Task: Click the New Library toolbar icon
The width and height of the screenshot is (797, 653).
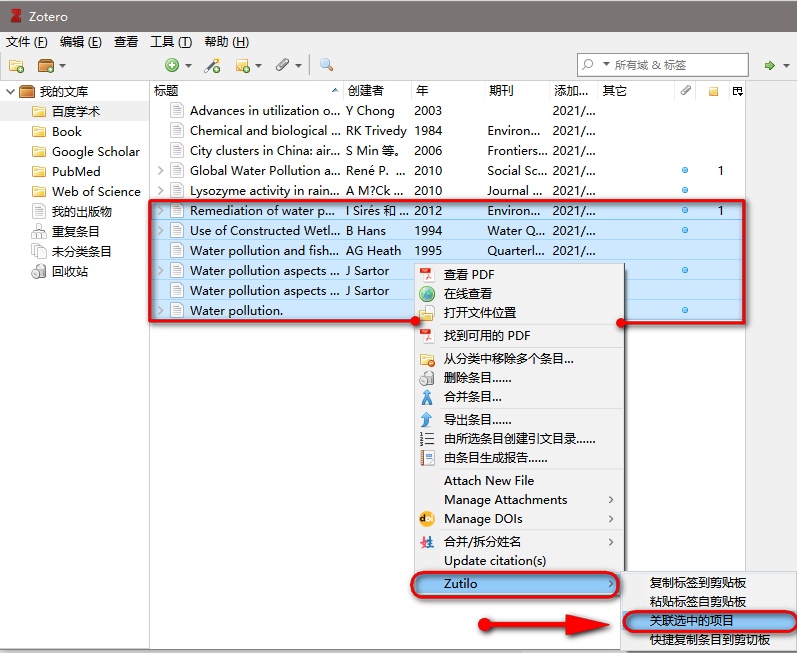Action: click(46, 66)
